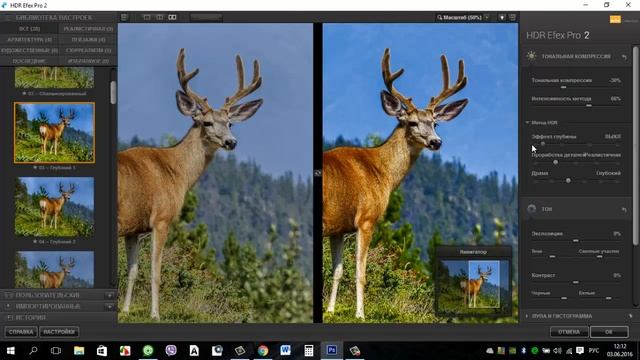
Task: Toggle the Сравнить compare button in toolbar
Action: (207, 18)
